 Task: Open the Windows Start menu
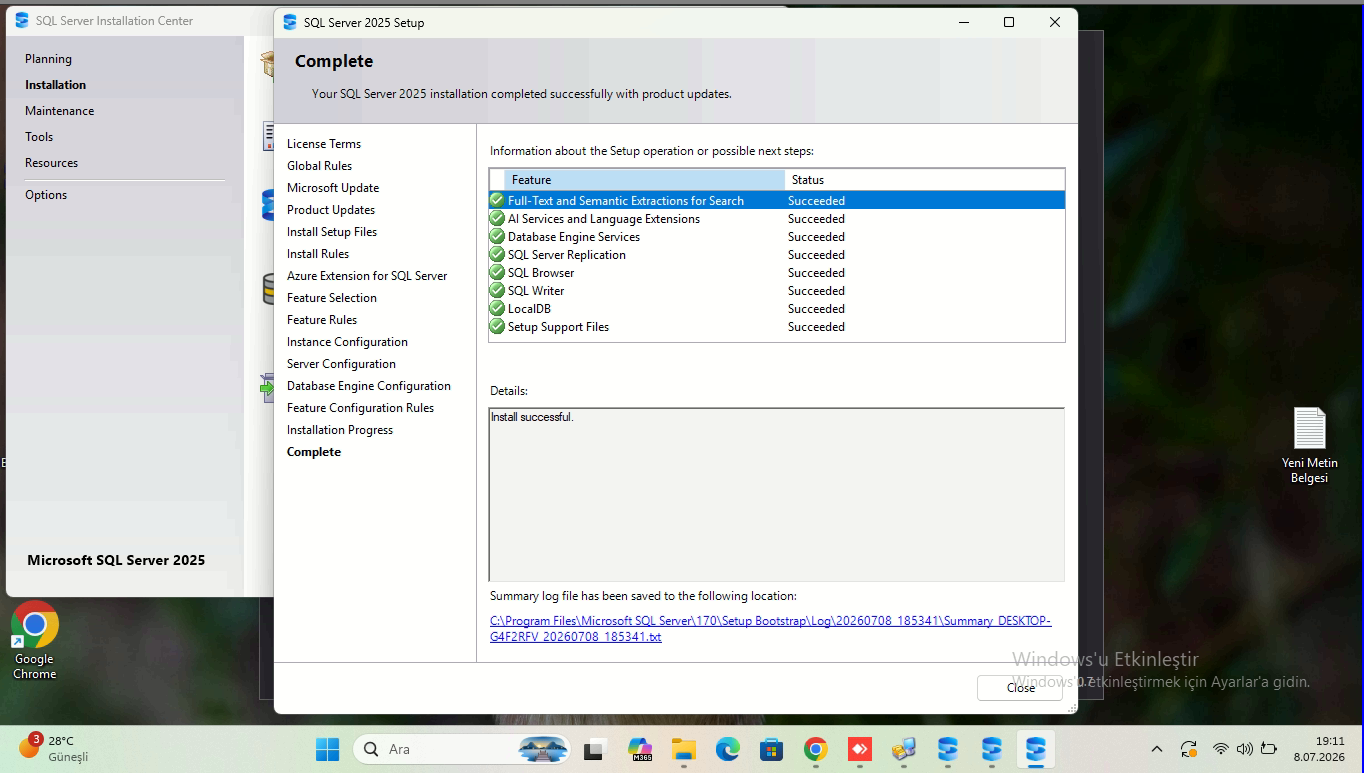click(327, 749)
